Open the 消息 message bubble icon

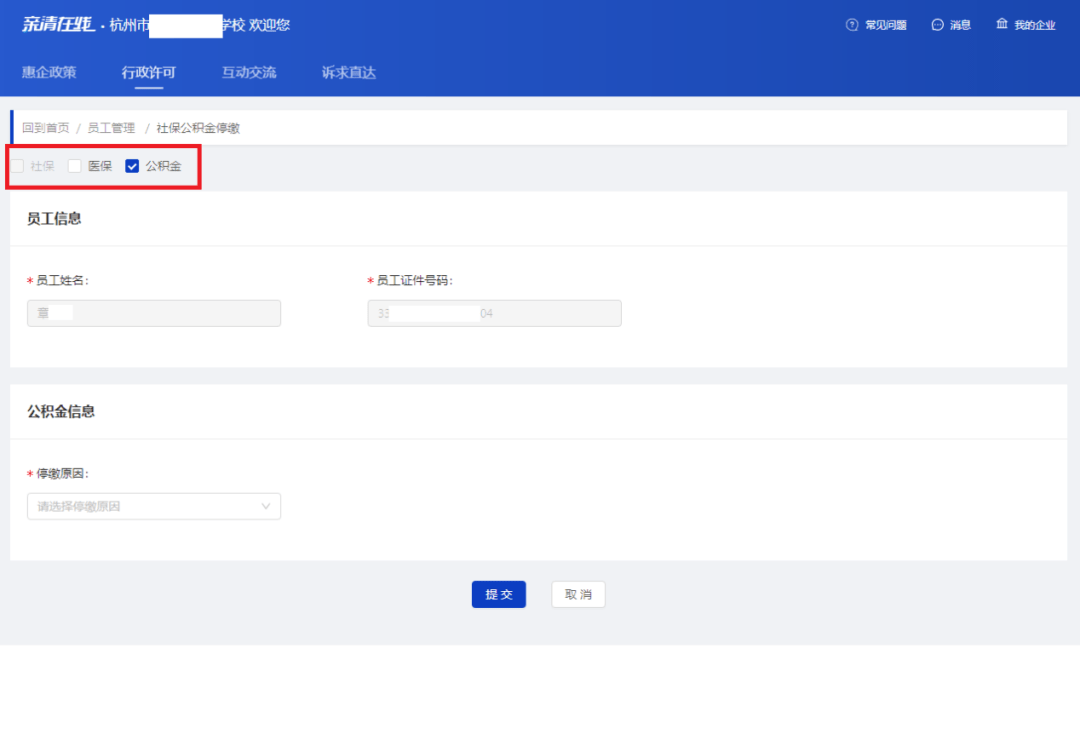[x=937, y=25]
